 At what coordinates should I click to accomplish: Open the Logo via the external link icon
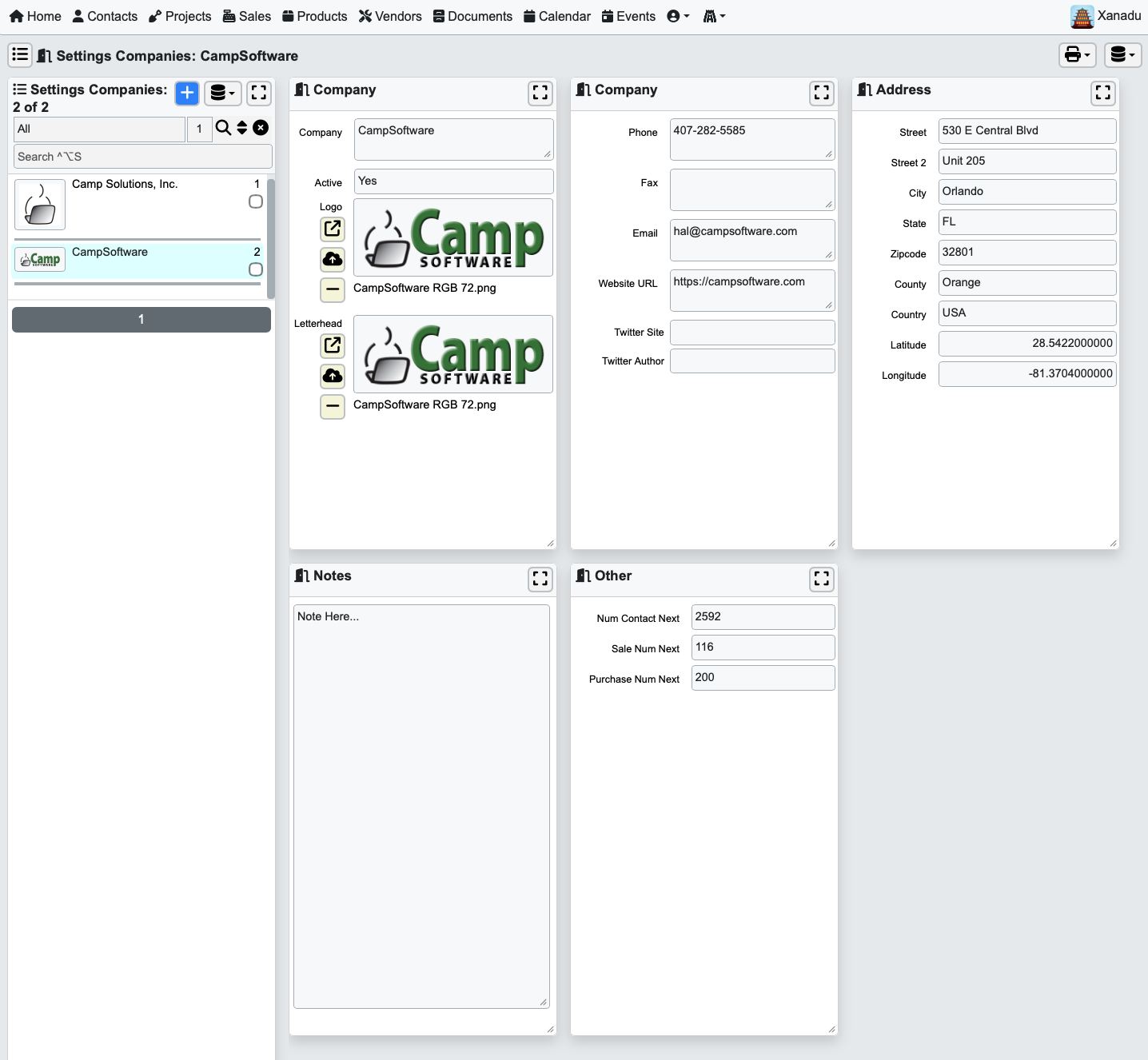[333, 229]
